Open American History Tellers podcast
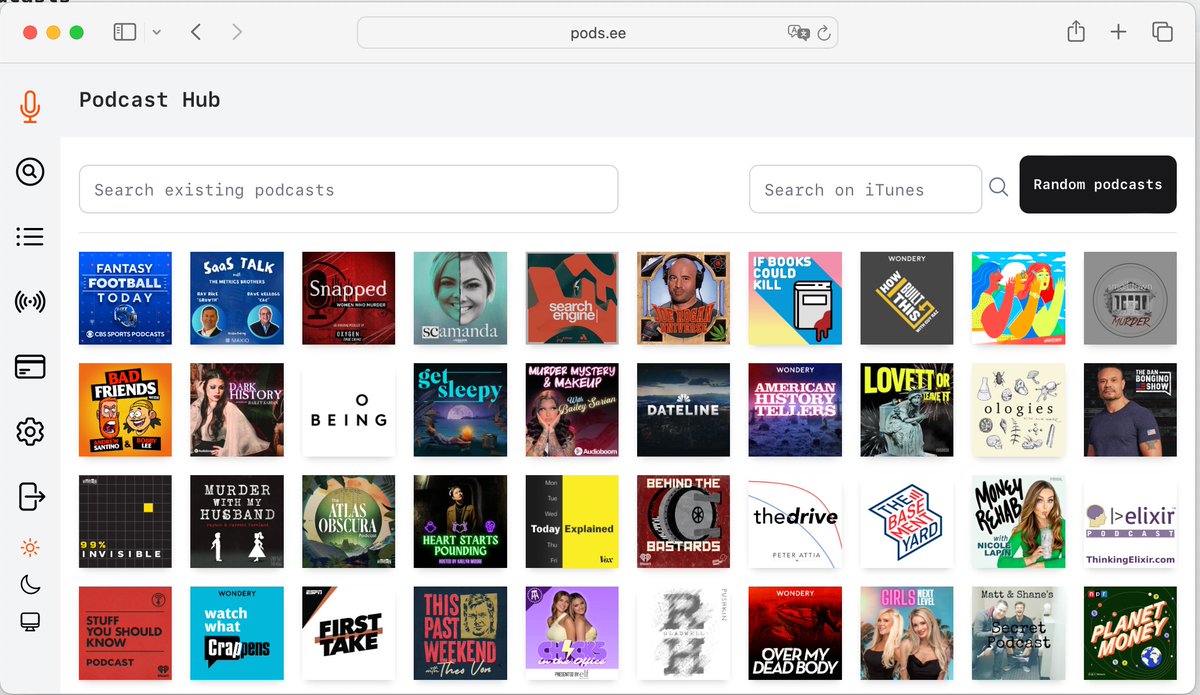This screenshot has width=1200, height=695. tap(795, 410)
